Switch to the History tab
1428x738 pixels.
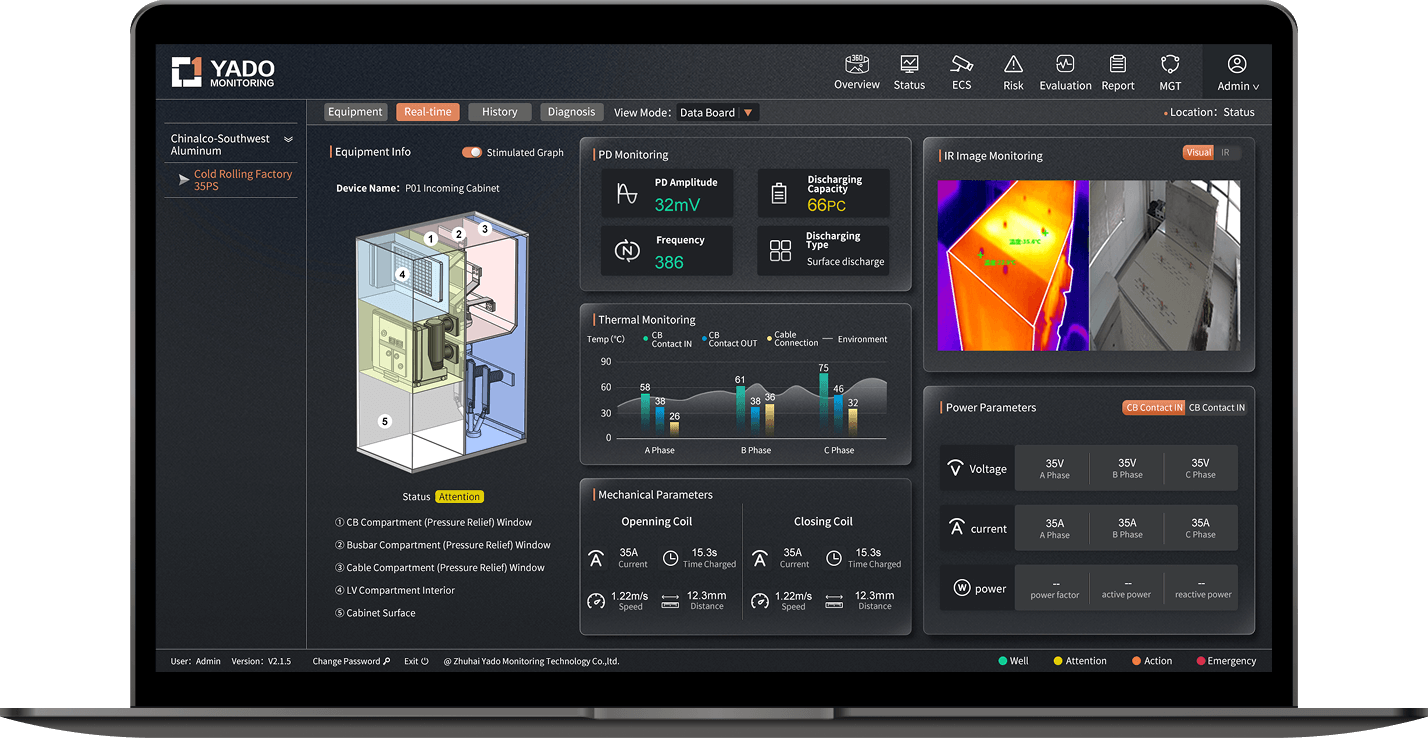[499, 112]
